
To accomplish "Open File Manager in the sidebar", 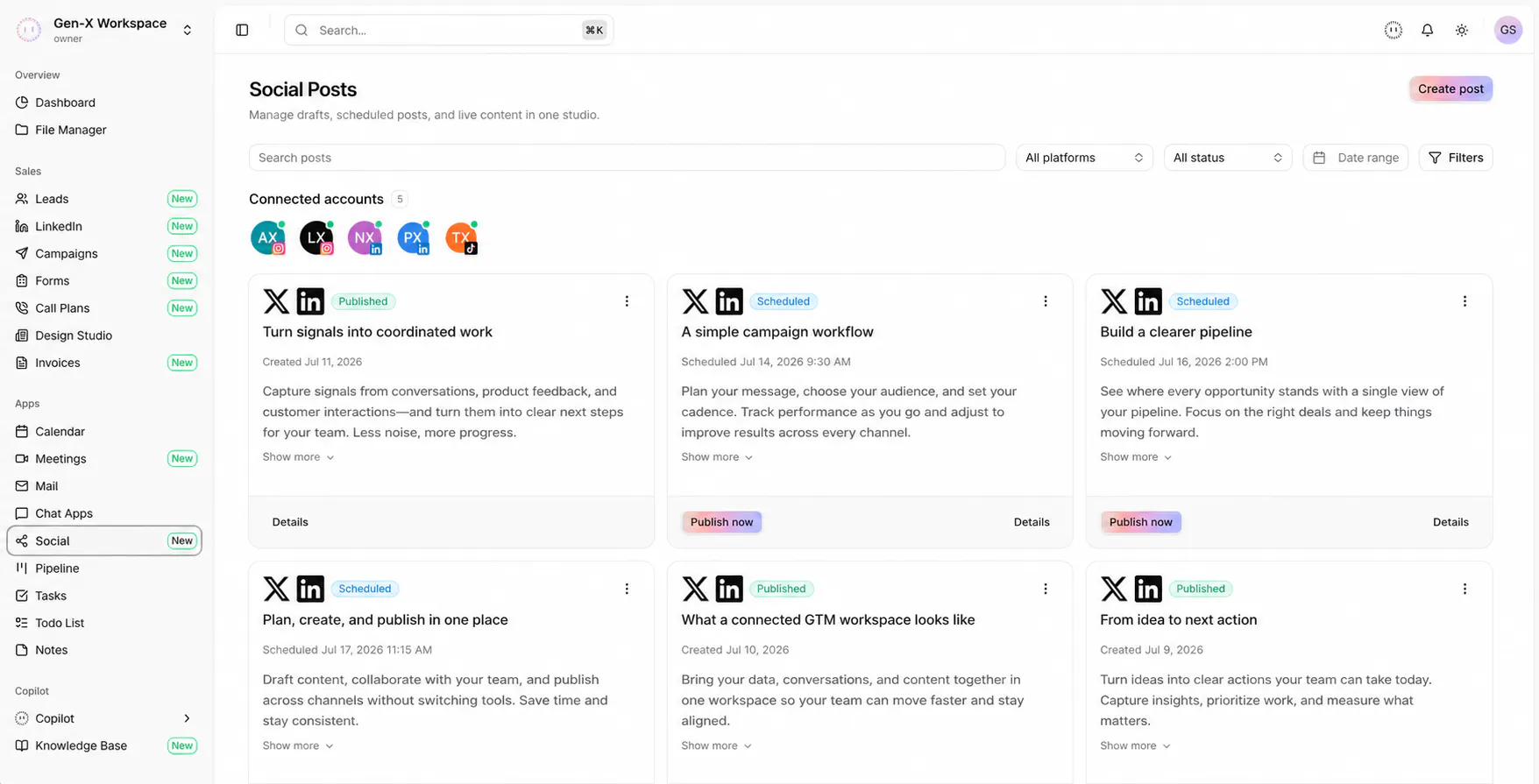I will pos(104,130).
